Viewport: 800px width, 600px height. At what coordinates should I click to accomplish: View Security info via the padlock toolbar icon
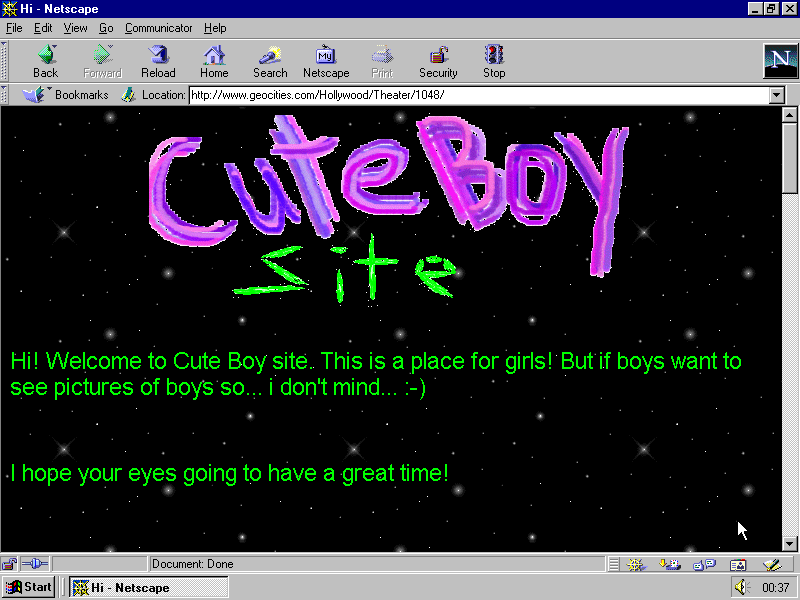click(438, 60)
